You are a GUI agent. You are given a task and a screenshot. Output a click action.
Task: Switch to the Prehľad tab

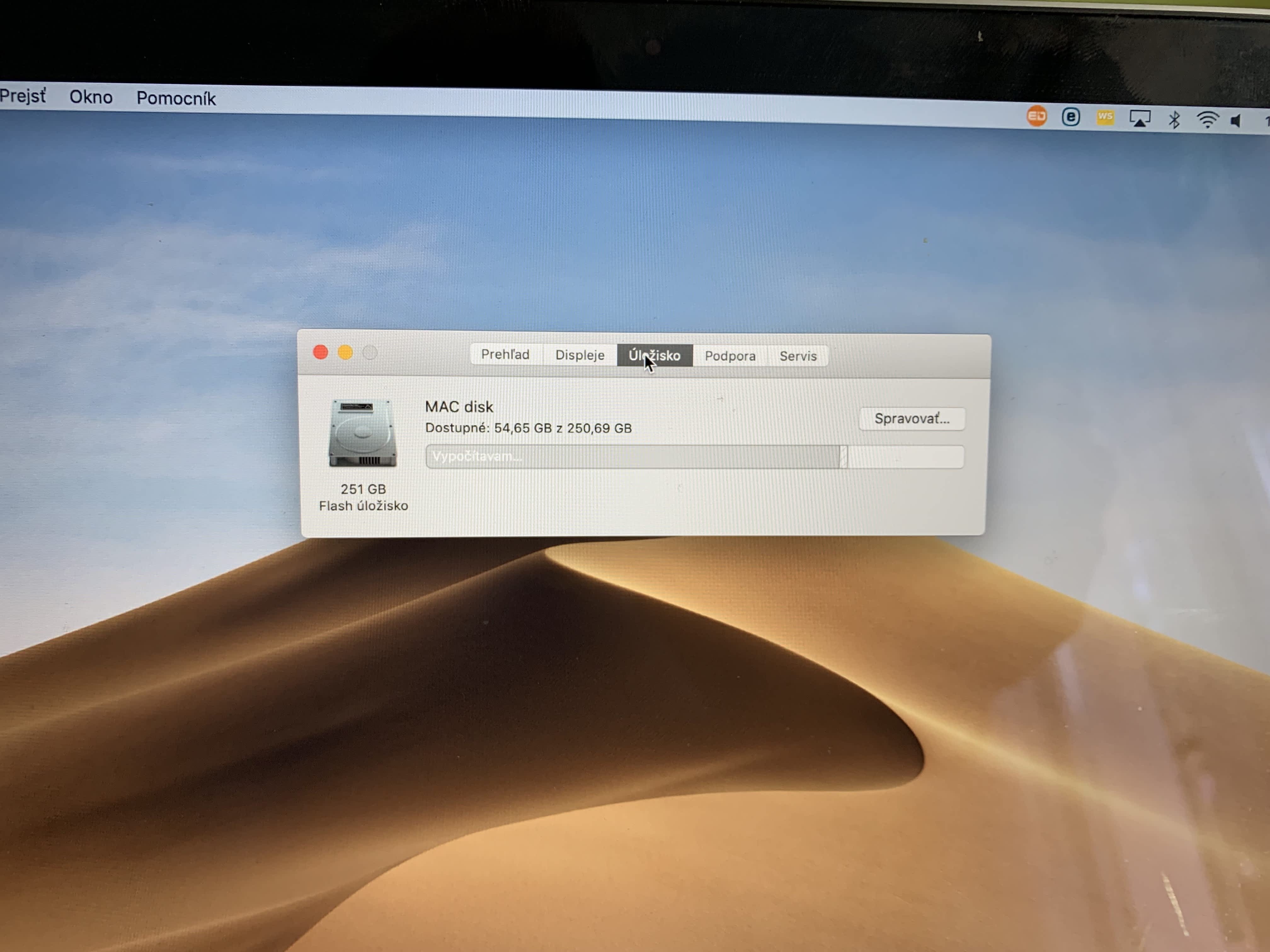(x=505, y=354)
